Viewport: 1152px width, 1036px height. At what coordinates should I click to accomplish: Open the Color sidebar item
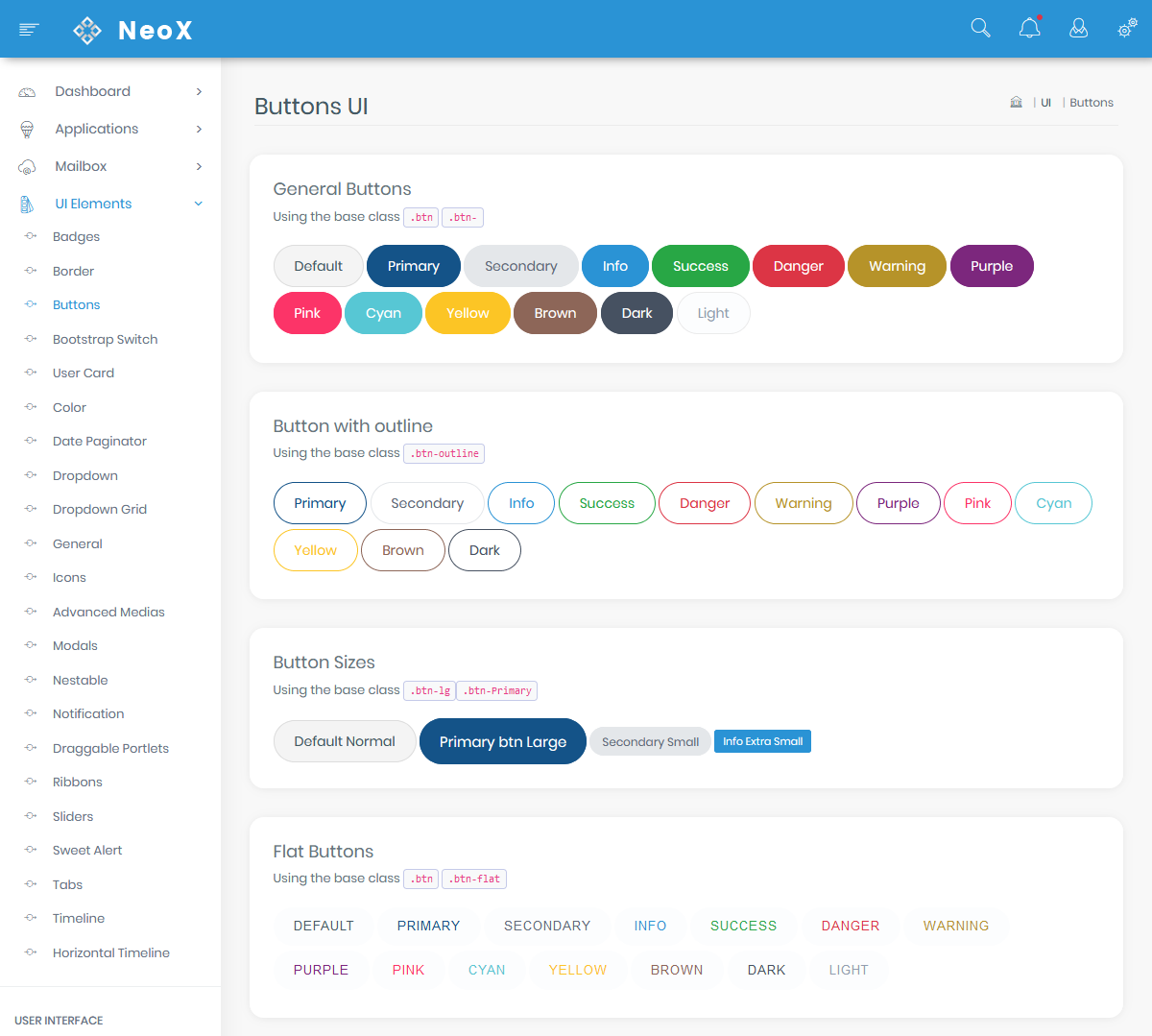(x=69, y=408)
